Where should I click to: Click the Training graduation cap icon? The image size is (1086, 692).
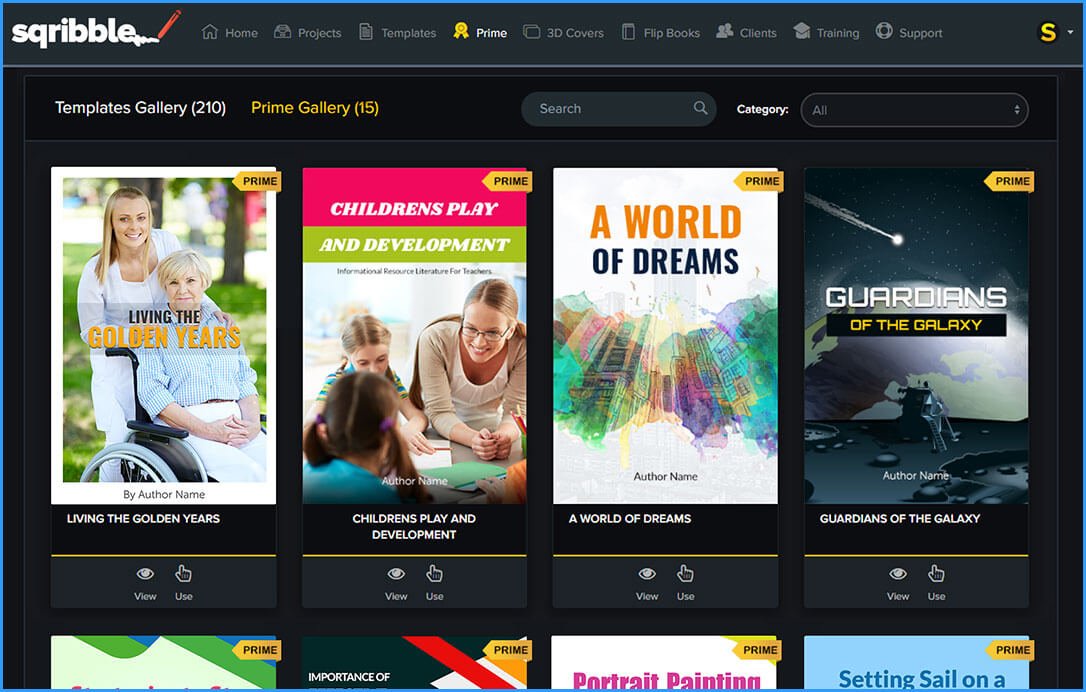pos(802,31)
